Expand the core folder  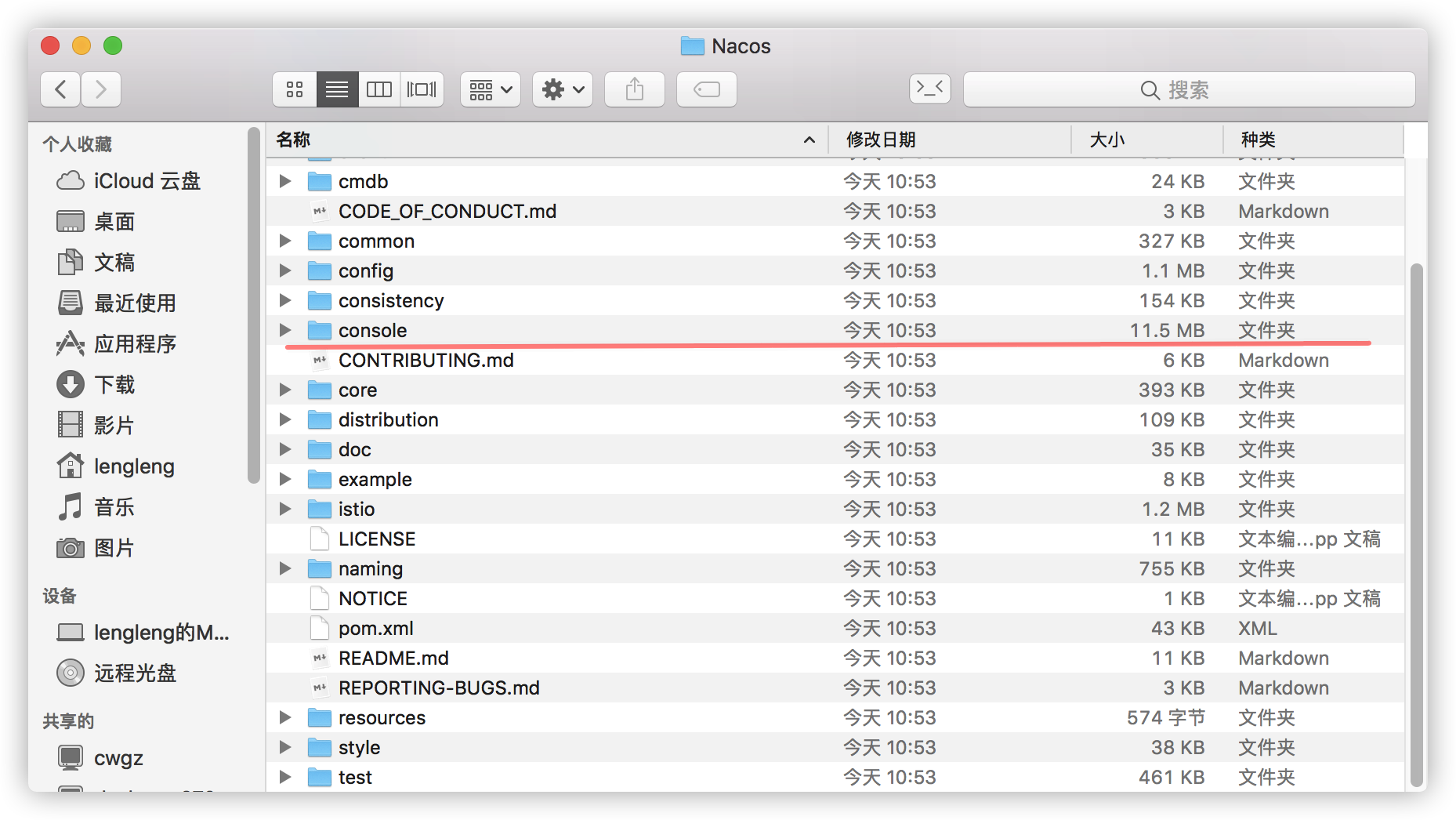pyautogui.click(x=285, y=390)
